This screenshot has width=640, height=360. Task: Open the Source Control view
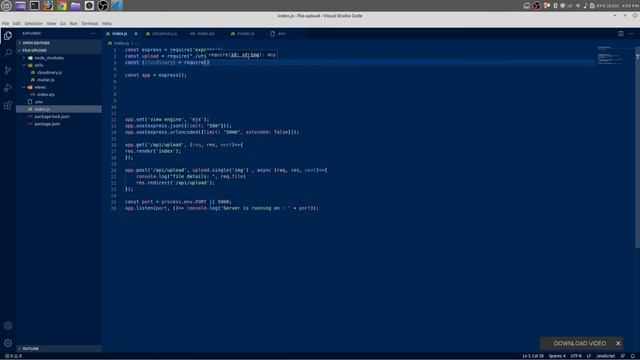(x=8, y=70)
